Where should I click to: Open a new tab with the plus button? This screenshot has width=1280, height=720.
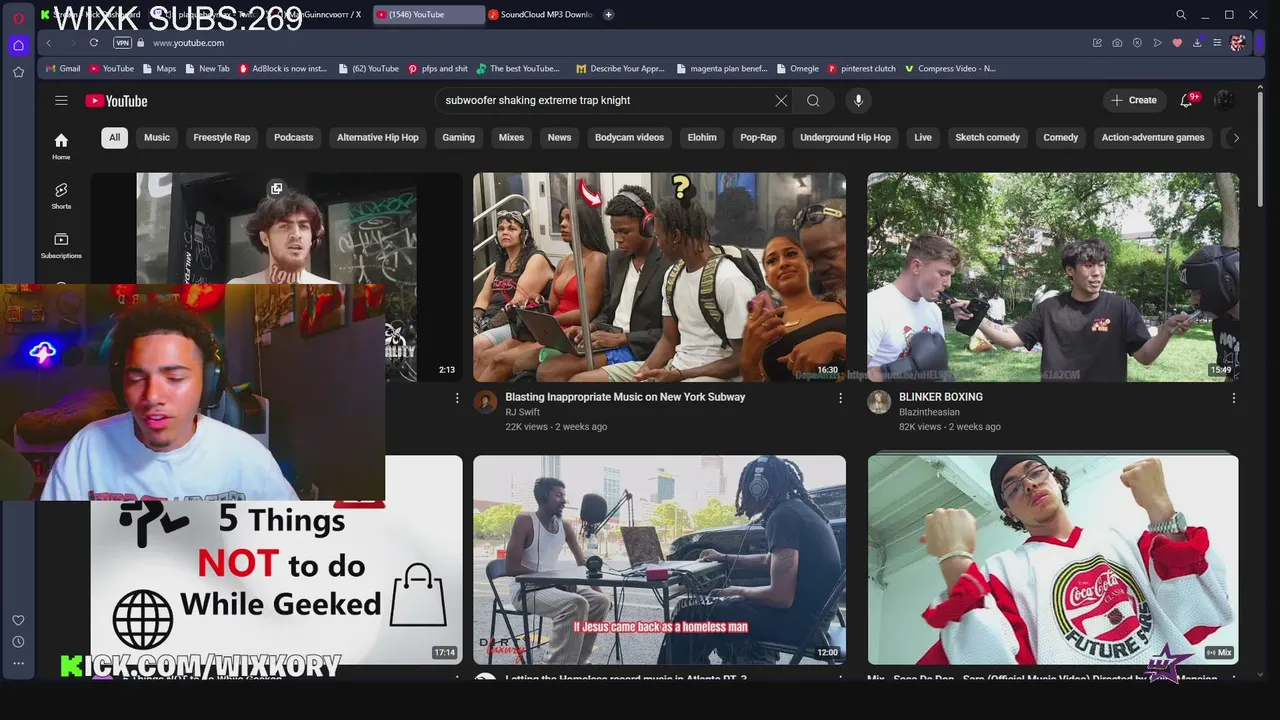[x=608, y=15]
